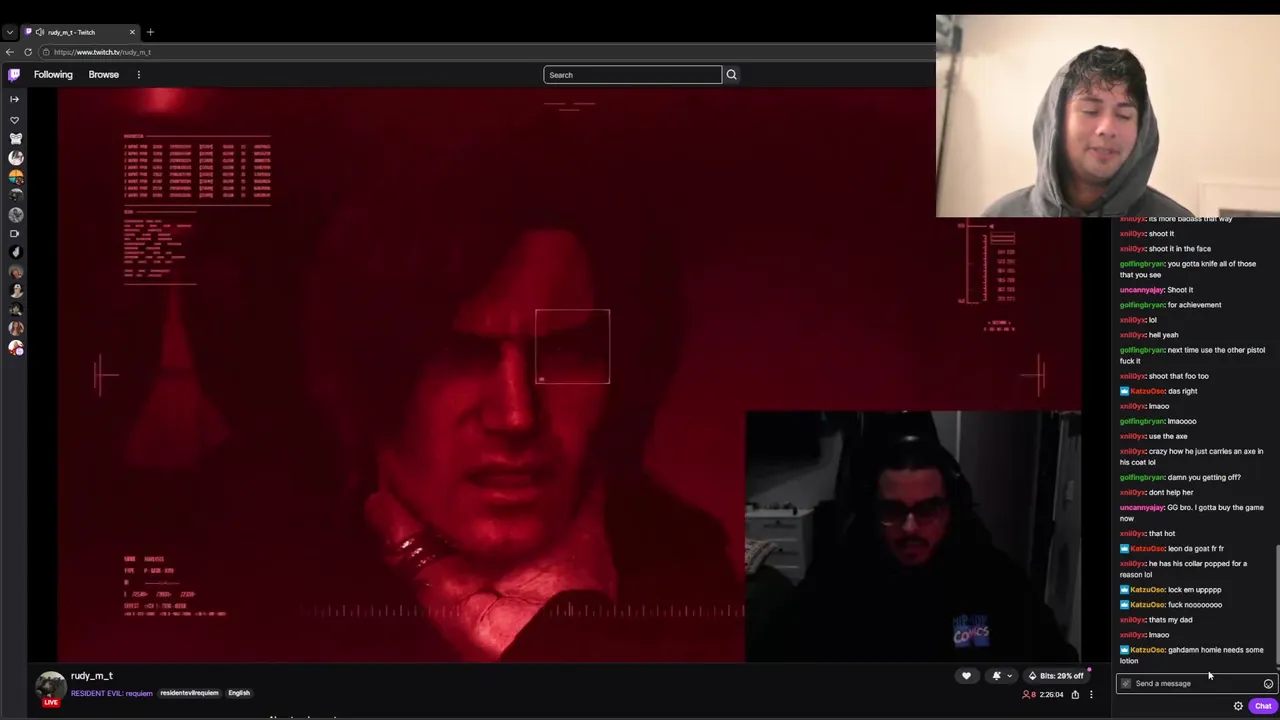Close the rudy_m_t Twitch tab
Screen dimensions: 1280x720
(131, 32)
